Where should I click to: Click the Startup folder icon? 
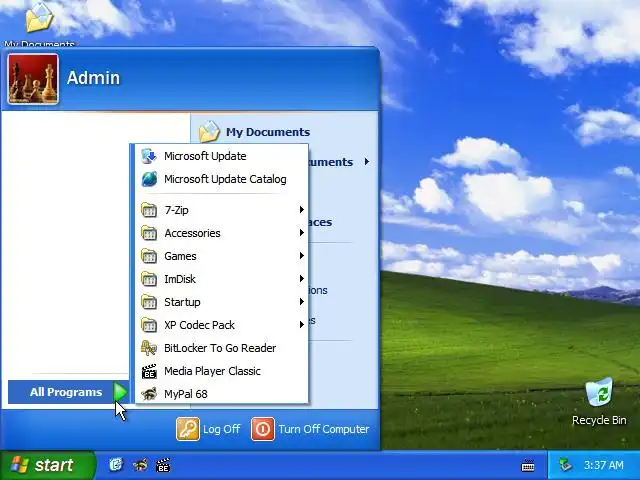(149, 302)
